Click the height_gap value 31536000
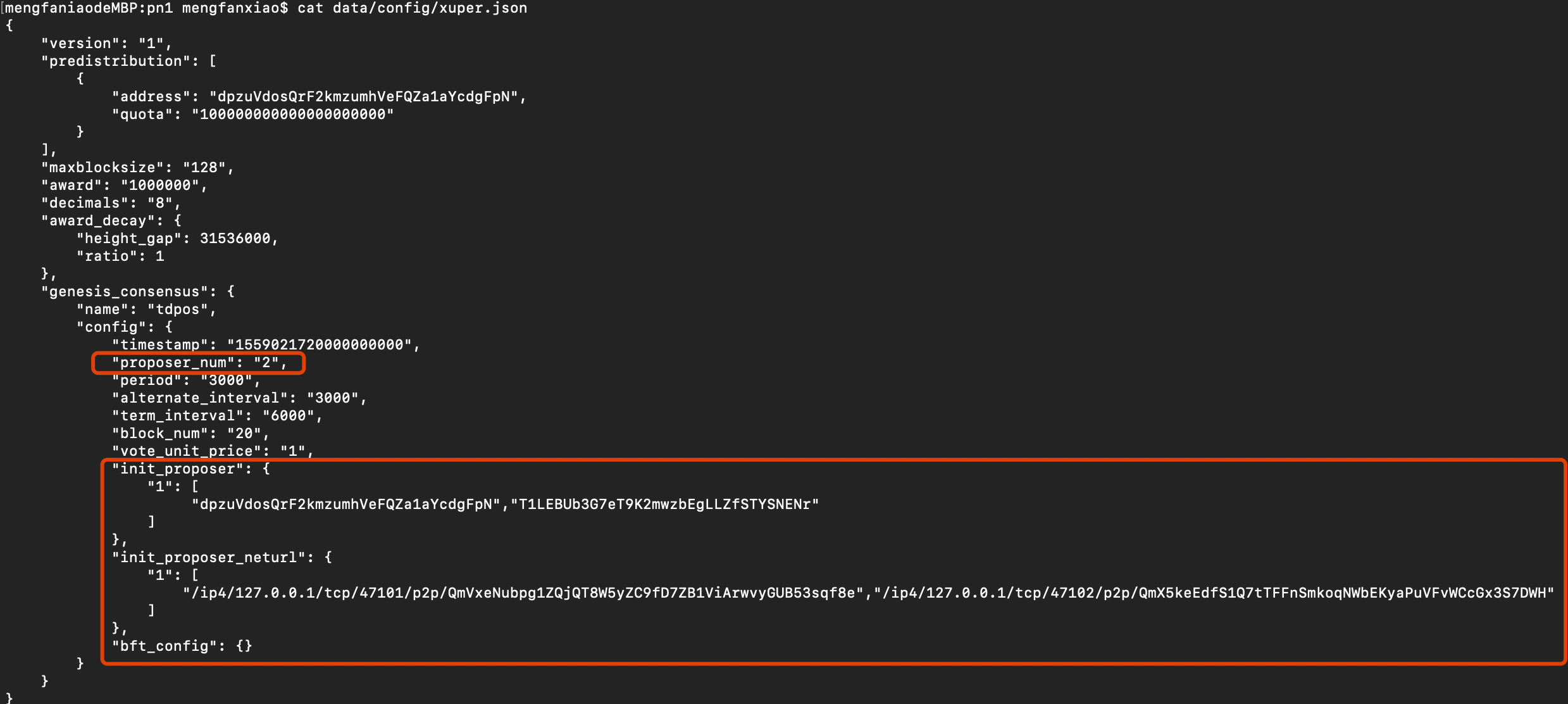Viewport: 1568px width, 704px height. point(235,239)
